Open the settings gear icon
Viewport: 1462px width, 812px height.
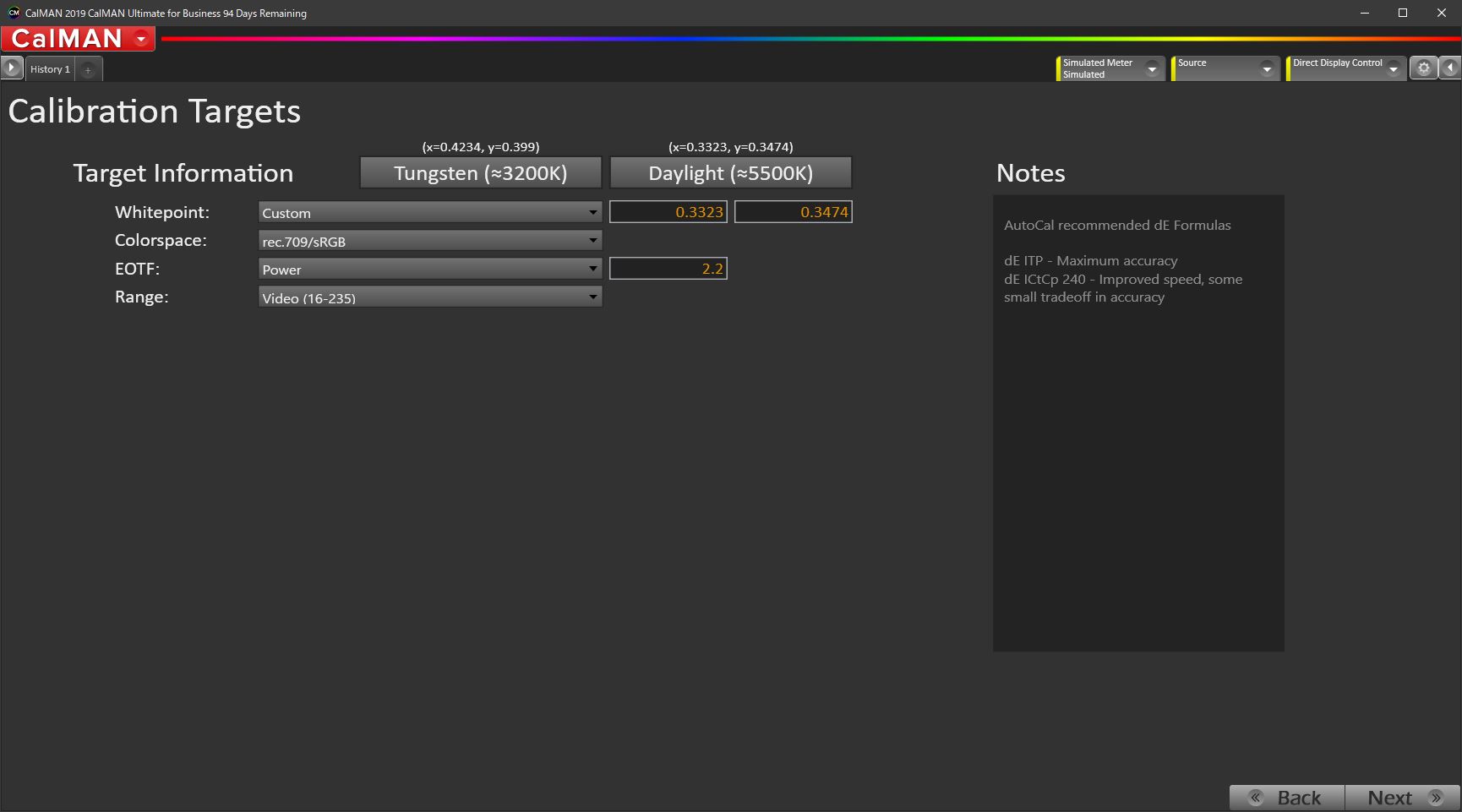[x=1423, y=68]
